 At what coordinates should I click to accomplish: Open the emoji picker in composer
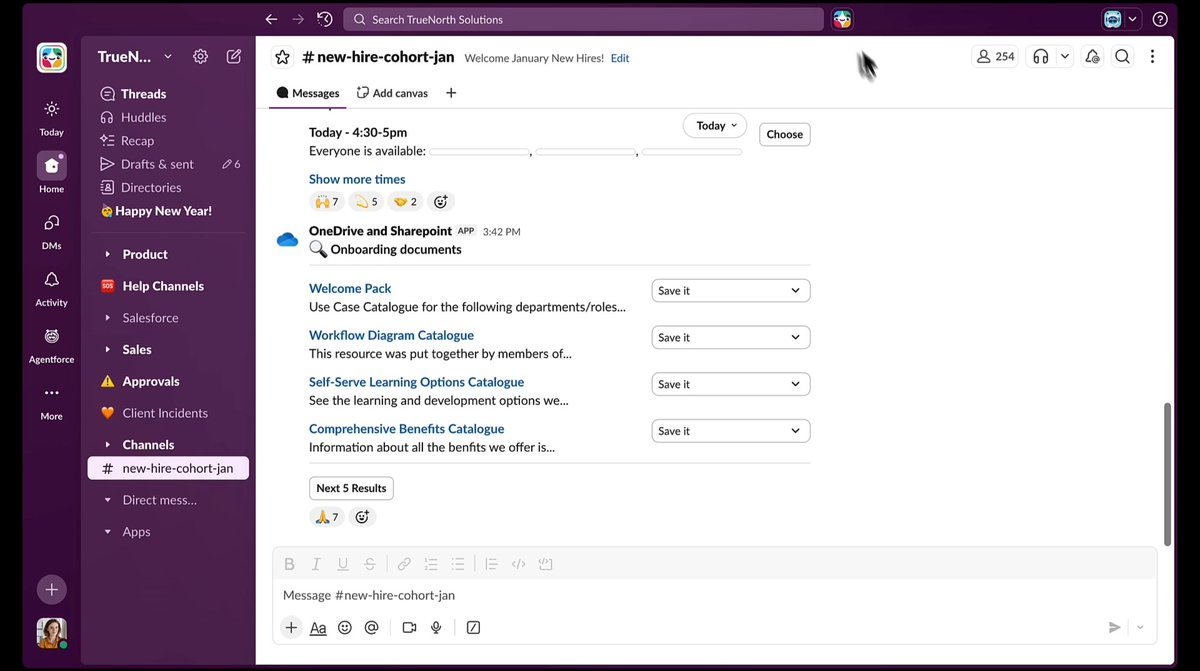pyautogui.click(x=345, y=627)
